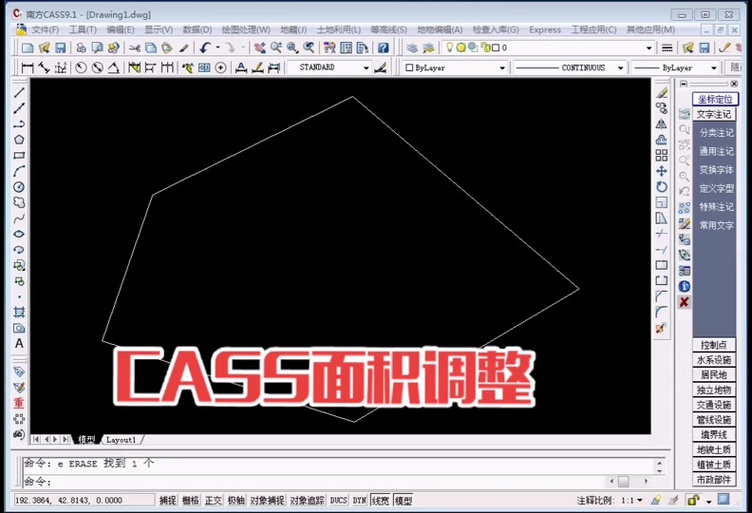This screenshot has height=513, width=752.
Task: Open the layer 0 dropdown list
Action: pos(649,48)
